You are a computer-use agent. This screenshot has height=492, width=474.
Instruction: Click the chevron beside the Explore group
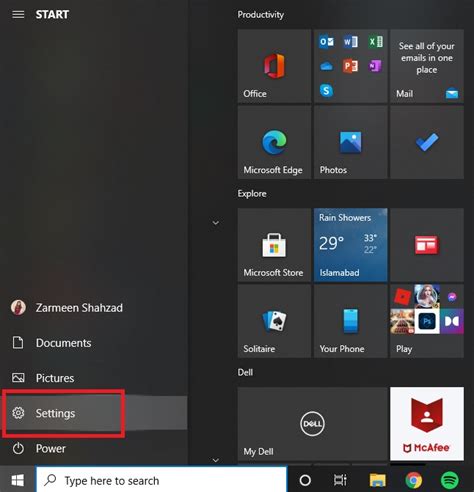[x=216, y=223]
